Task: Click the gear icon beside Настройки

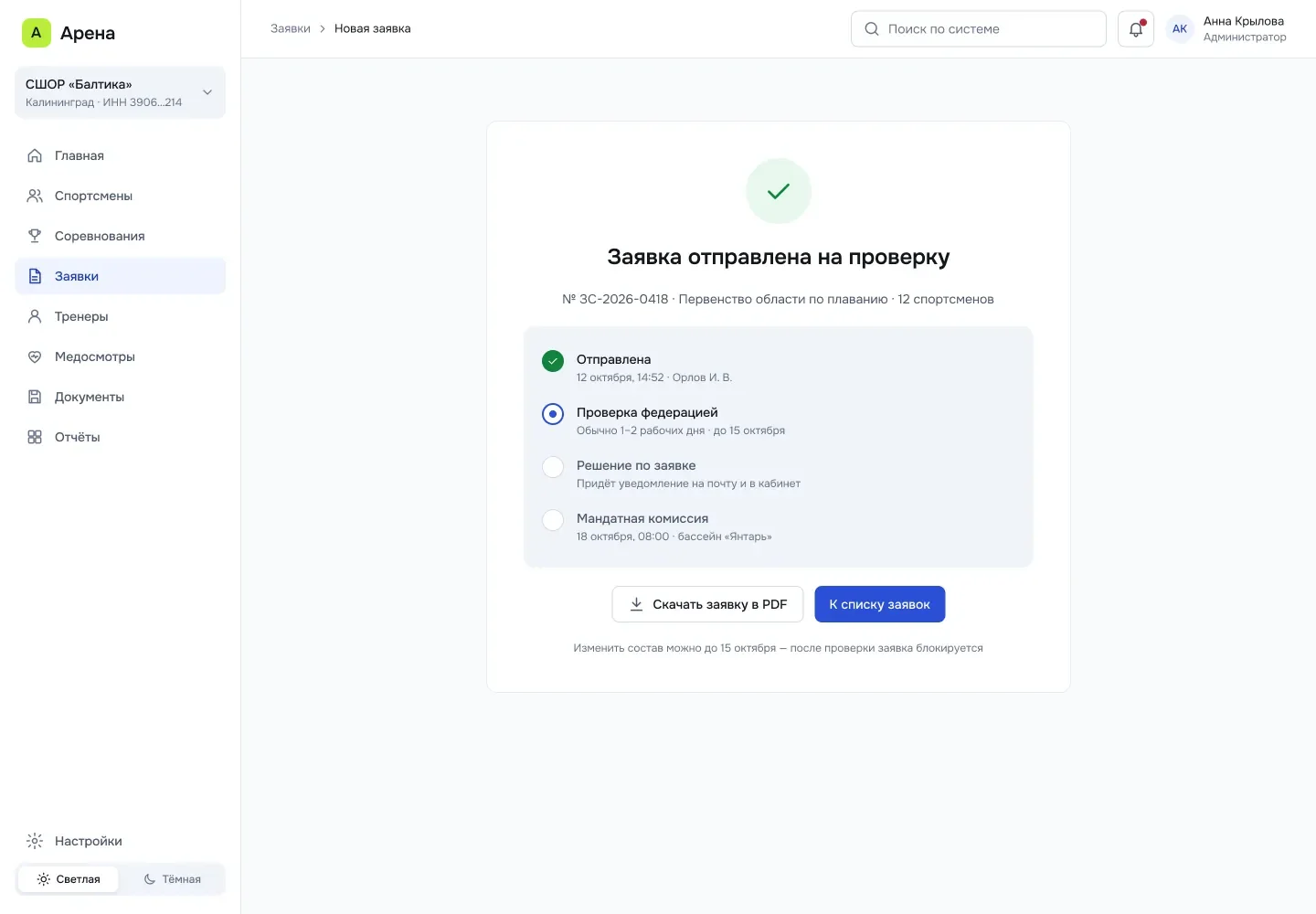Action: pos(35,841)
